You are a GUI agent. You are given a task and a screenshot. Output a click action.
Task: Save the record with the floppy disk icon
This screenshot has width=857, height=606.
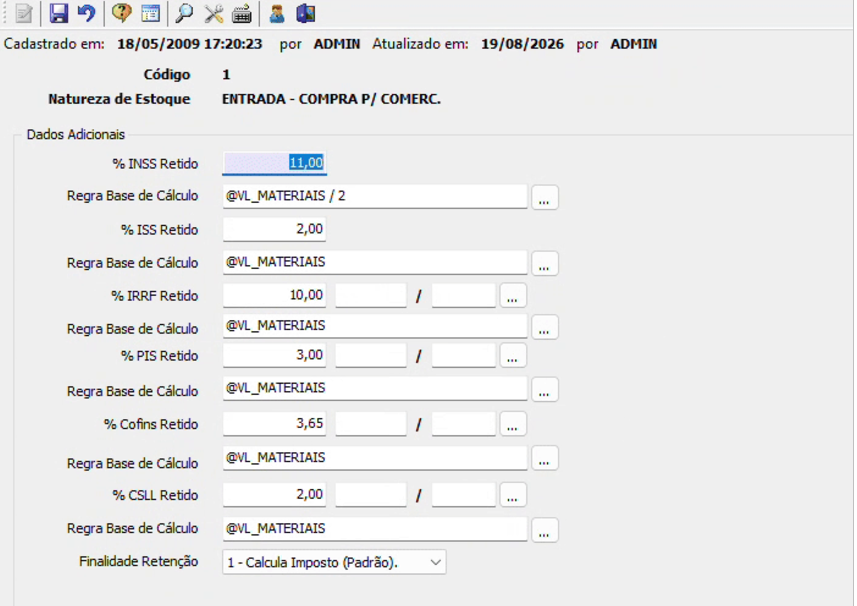click(x=58, y=13)
